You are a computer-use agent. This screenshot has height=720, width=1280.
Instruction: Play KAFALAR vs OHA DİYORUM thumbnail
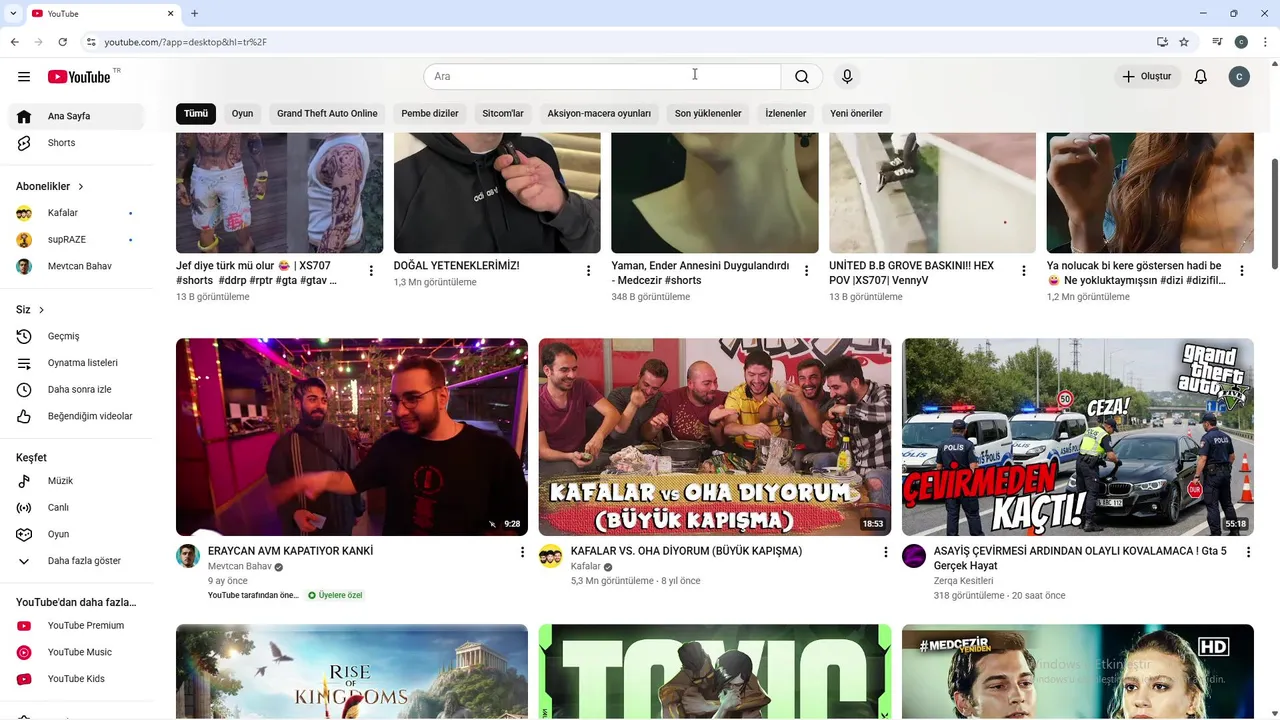click(x=715, y=437)
